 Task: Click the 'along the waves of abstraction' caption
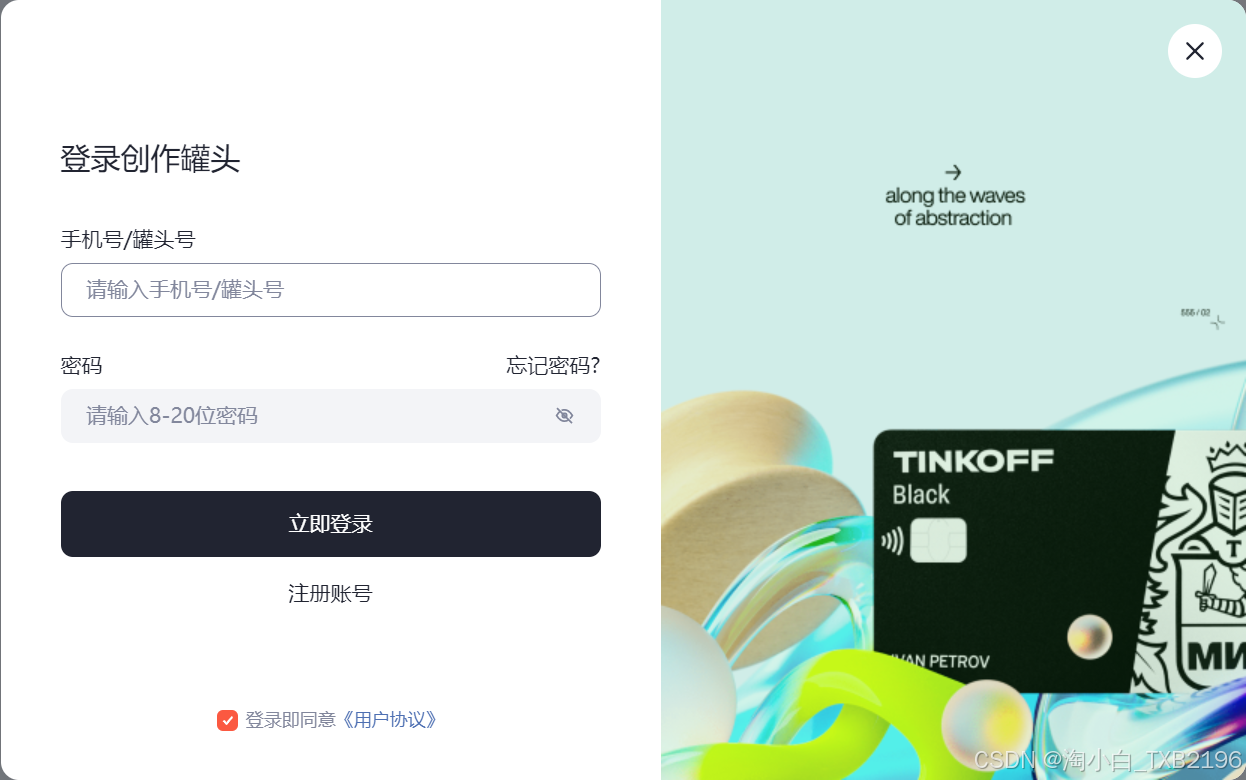[954, 207]
